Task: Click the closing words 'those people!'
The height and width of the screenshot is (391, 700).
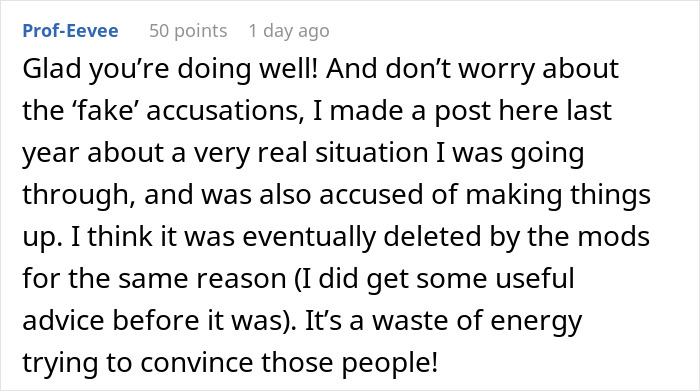Action: [x=350, y=363]
